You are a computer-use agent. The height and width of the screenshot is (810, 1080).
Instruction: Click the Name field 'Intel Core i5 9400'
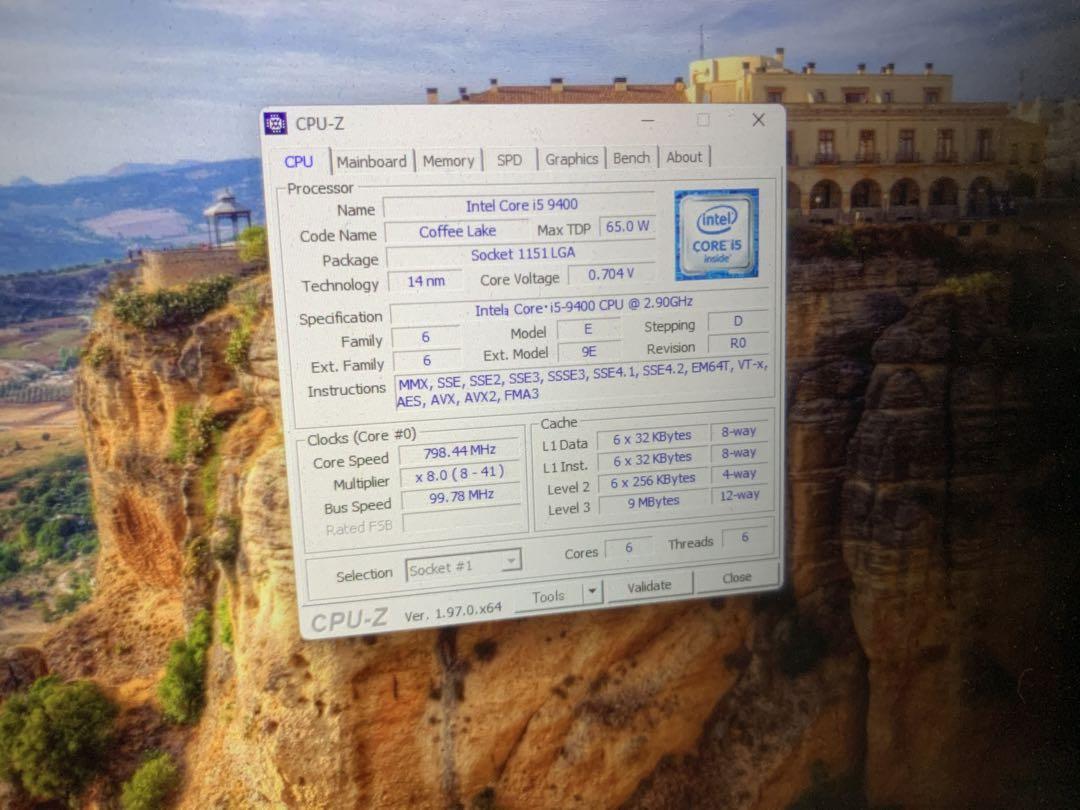pos(521,205)
